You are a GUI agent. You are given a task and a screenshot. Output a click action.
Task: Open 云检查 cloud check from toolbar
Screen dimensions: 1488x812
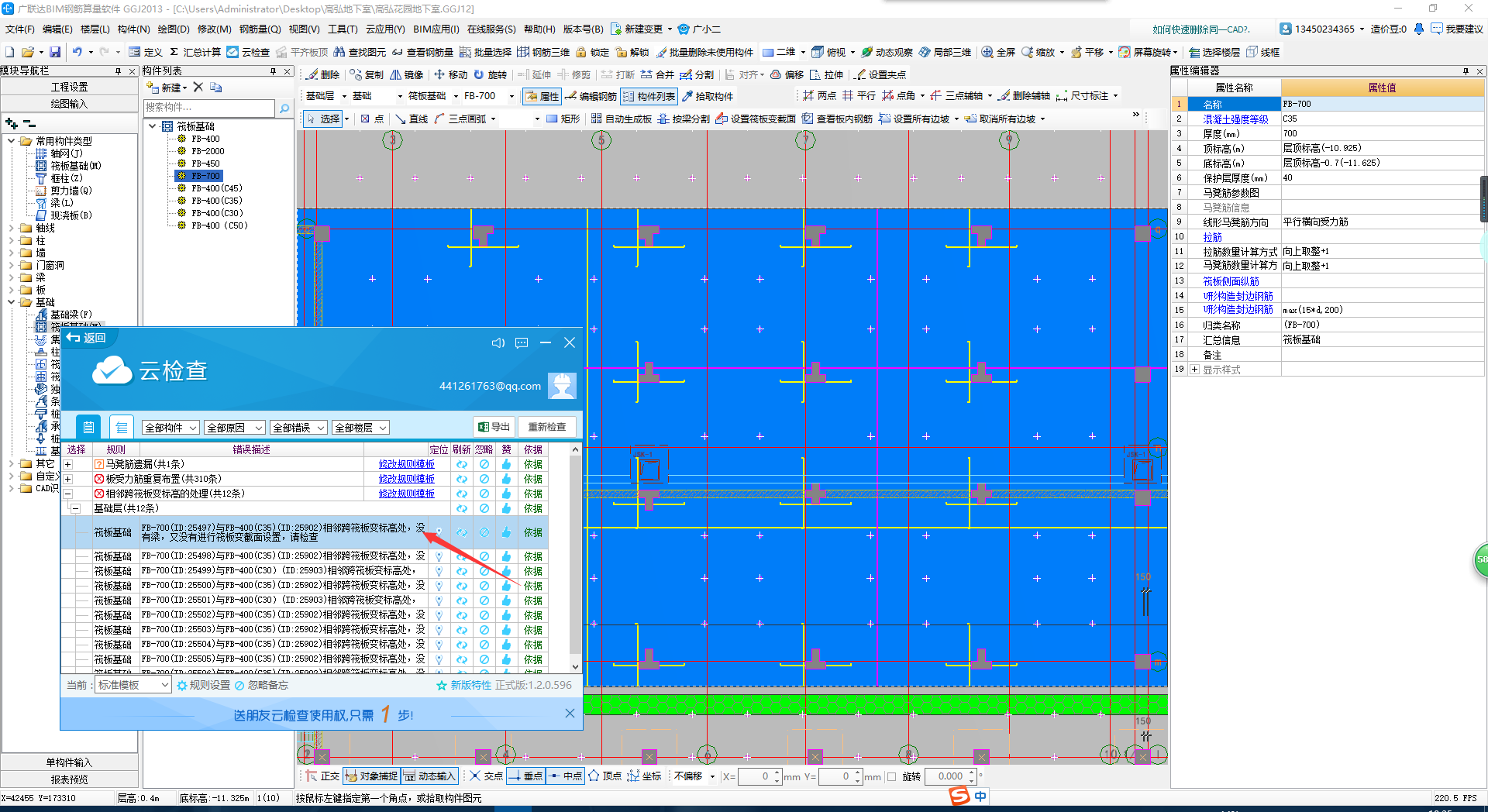[249, 52]
